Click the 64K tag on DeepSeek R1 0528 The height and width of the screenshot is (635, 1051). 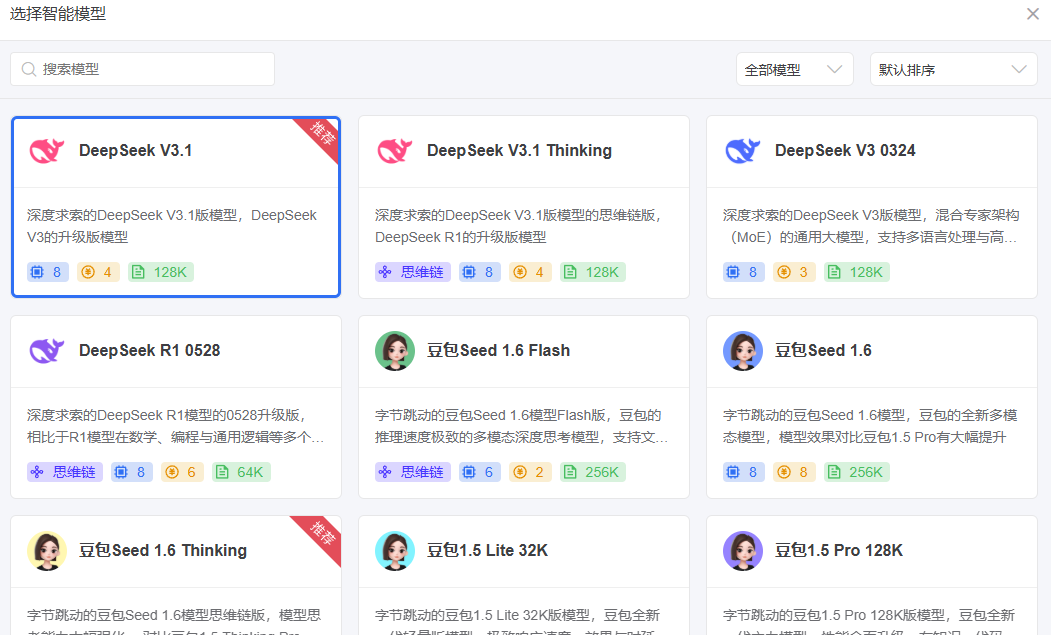[241, 472]
